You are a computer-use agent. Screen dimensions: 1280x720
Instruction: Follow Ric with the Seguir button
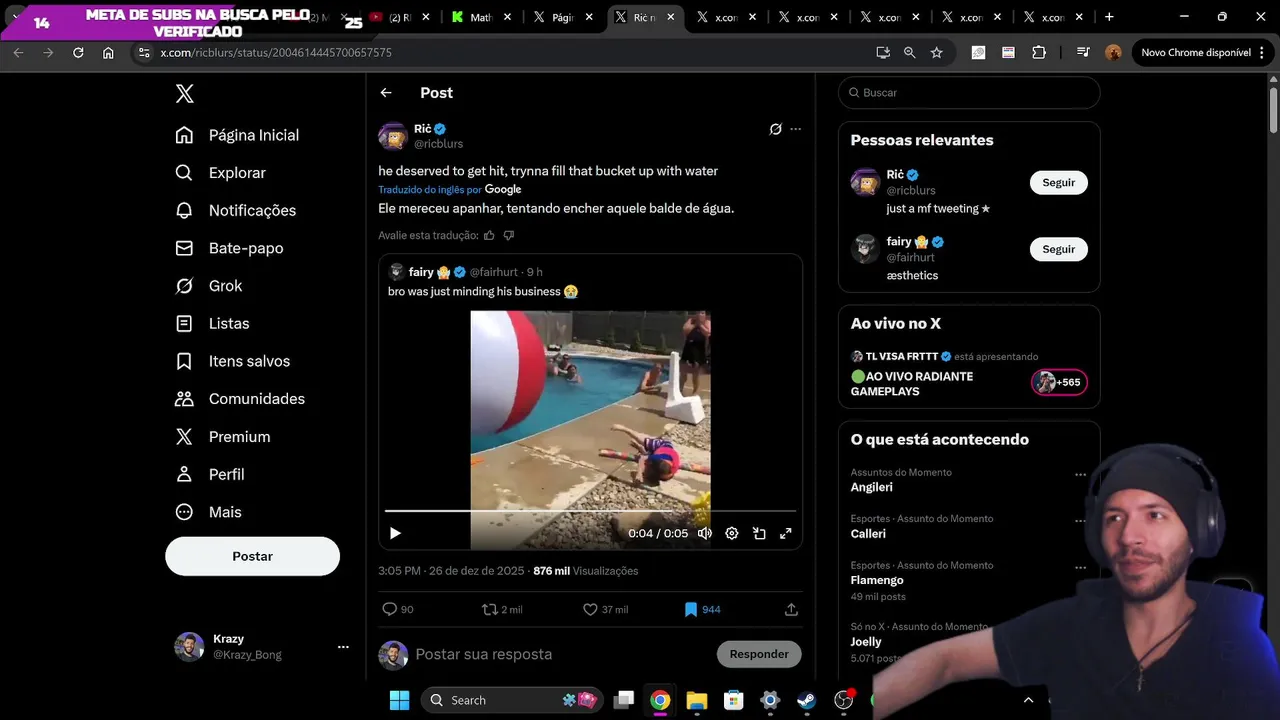[1059, 183]
